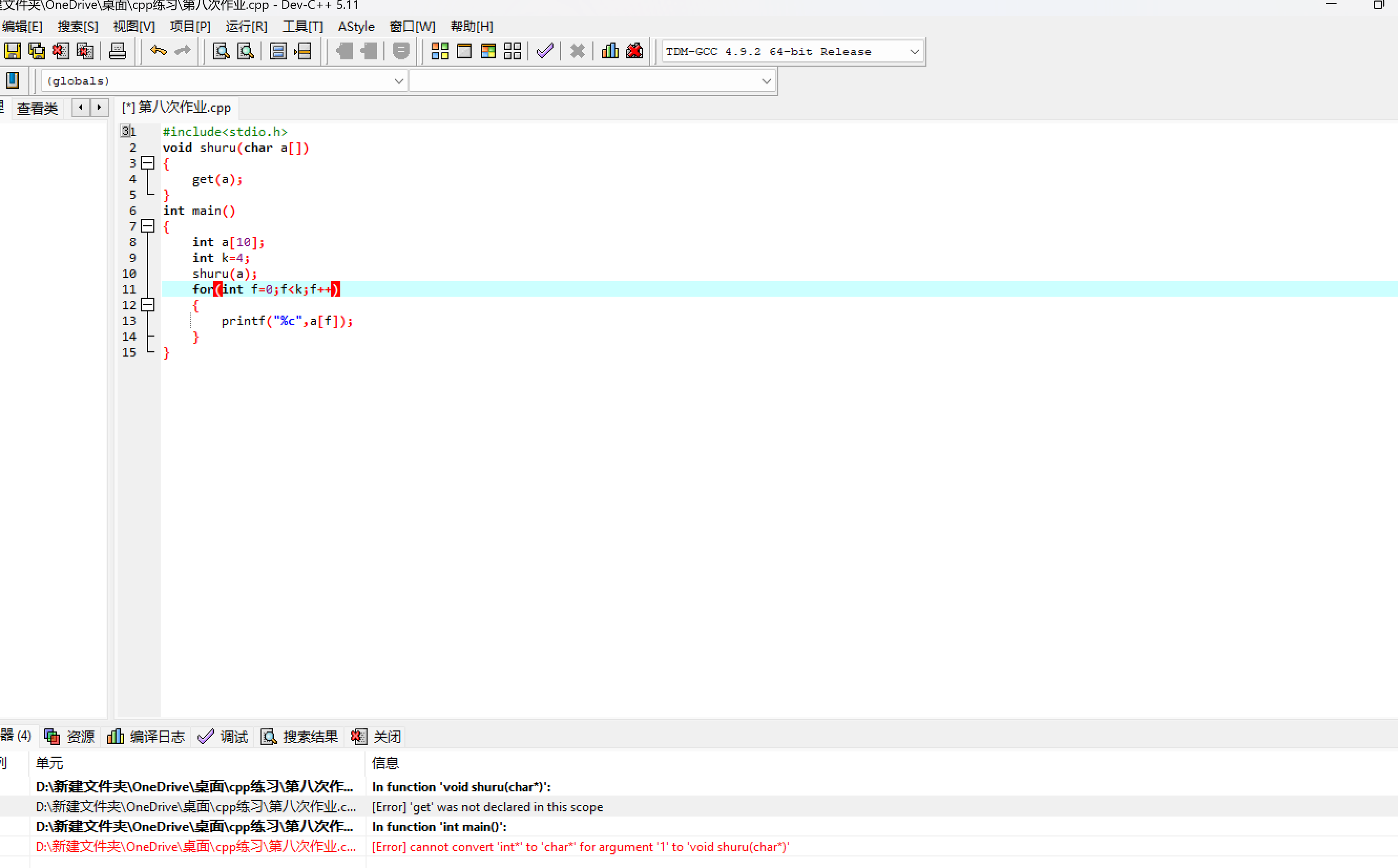Click the Save file toolbar icon
The height and width of the screenshot is (868, 1398).
(x=13, y=51)
